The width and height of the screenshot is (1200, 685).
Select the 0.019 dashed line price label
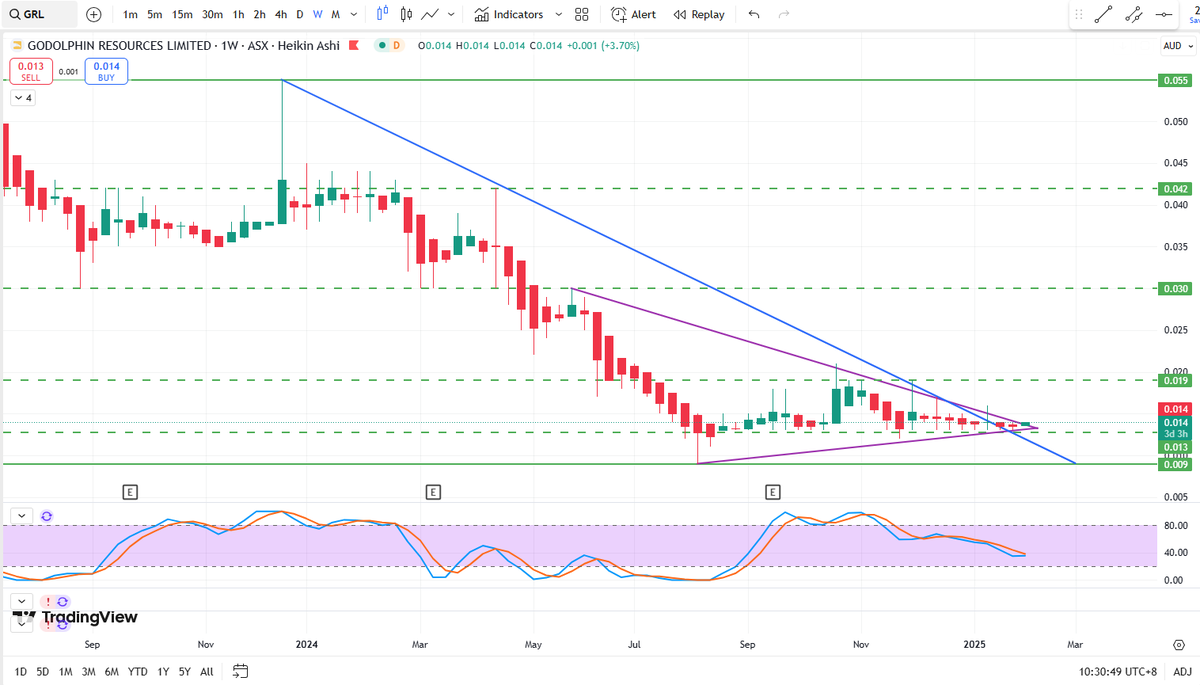click(1174, 380)
